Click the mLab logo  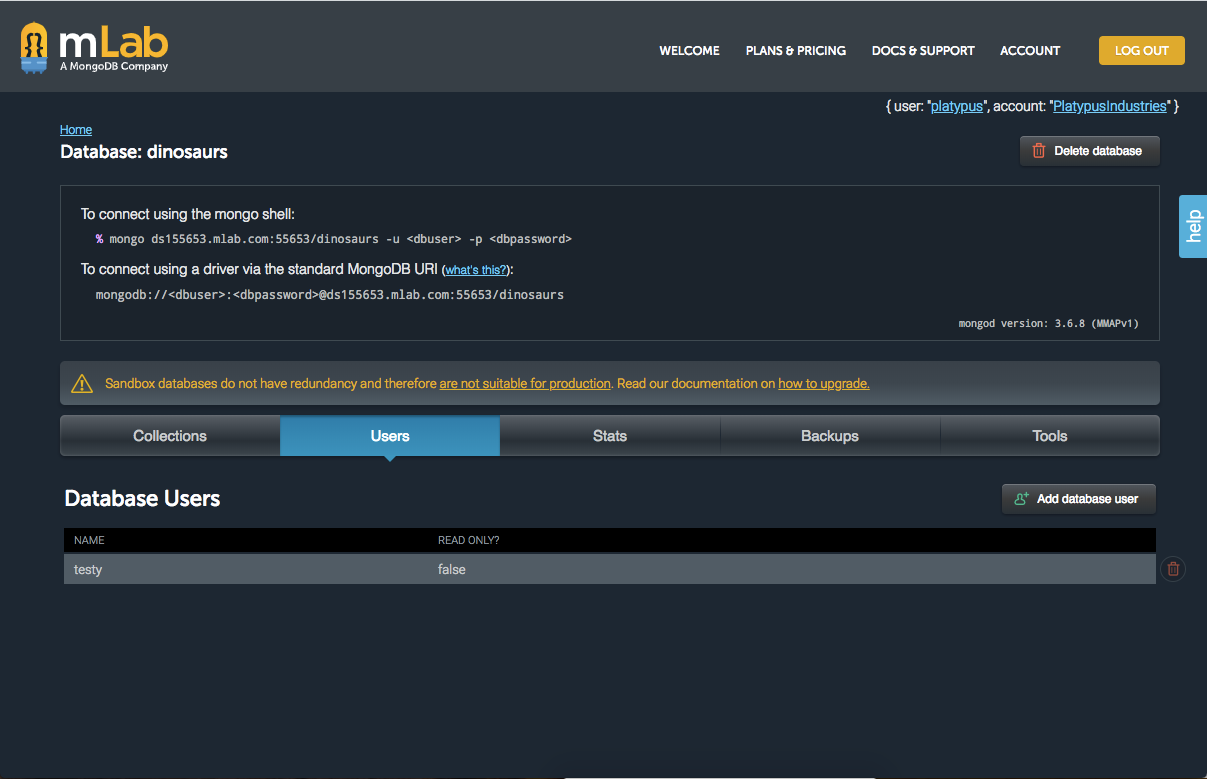coord(94,46)
